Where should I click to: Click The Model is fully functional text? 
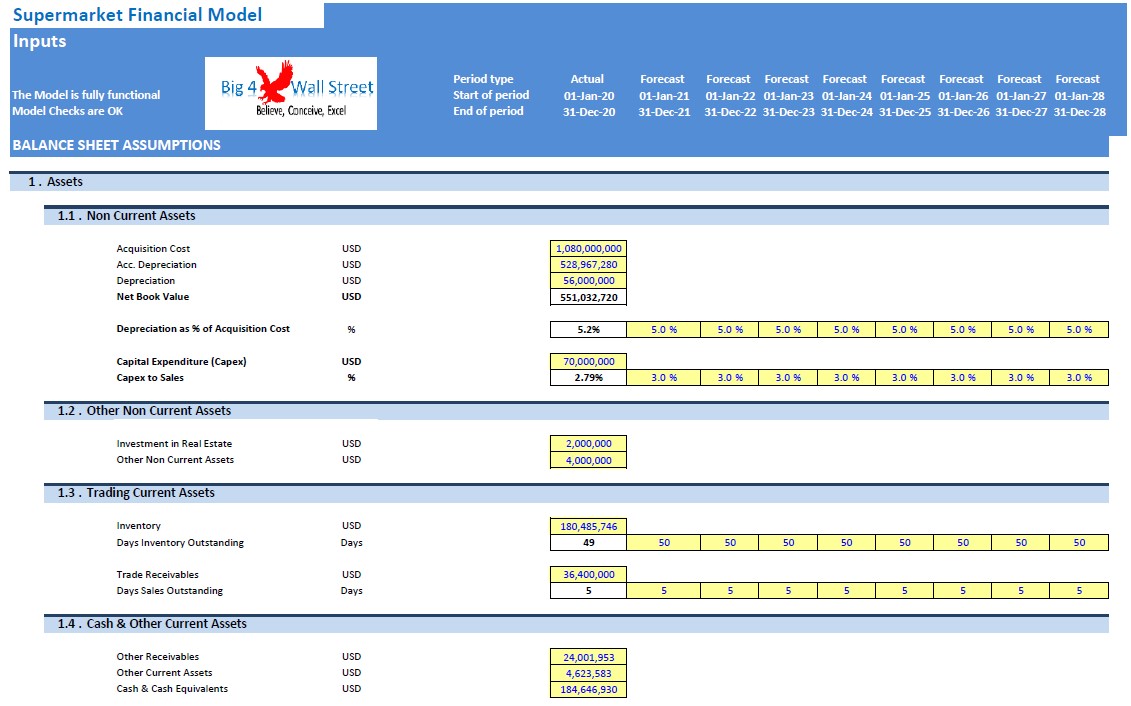coord(86,94)
